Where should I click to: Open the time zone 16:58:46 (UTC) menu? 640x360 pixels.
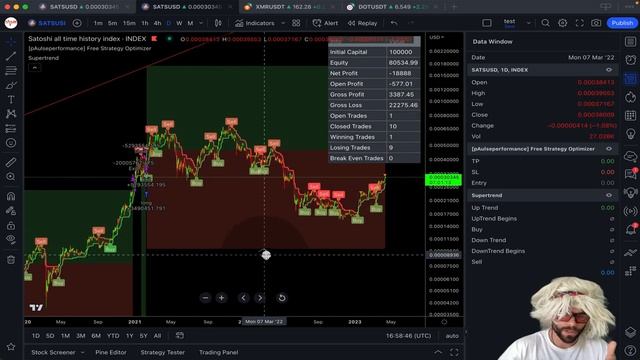[408, 336]
